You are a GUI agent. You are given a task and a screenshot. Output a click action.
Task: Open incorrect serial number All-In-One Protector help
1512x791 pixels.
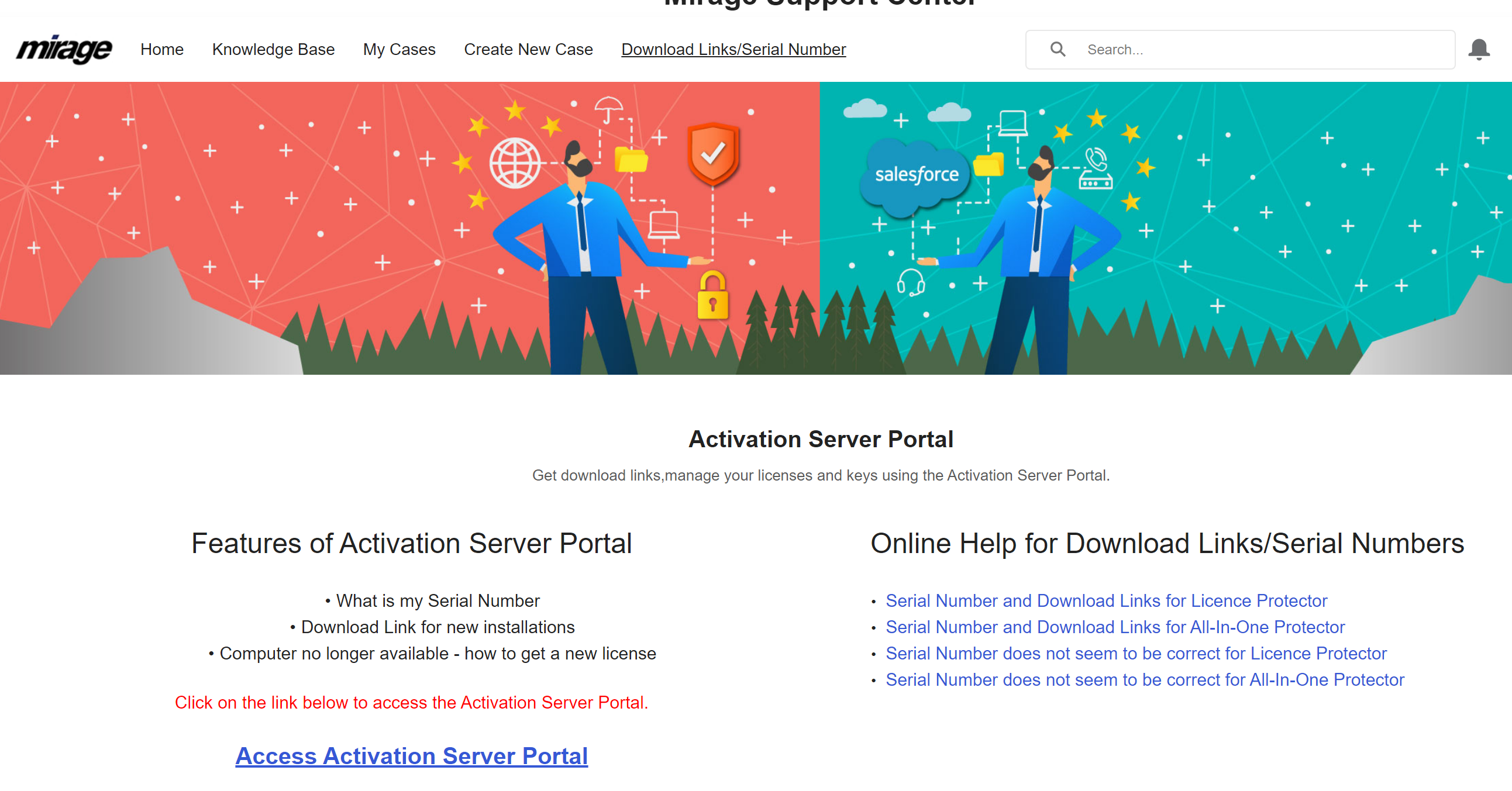point(1145,679)
